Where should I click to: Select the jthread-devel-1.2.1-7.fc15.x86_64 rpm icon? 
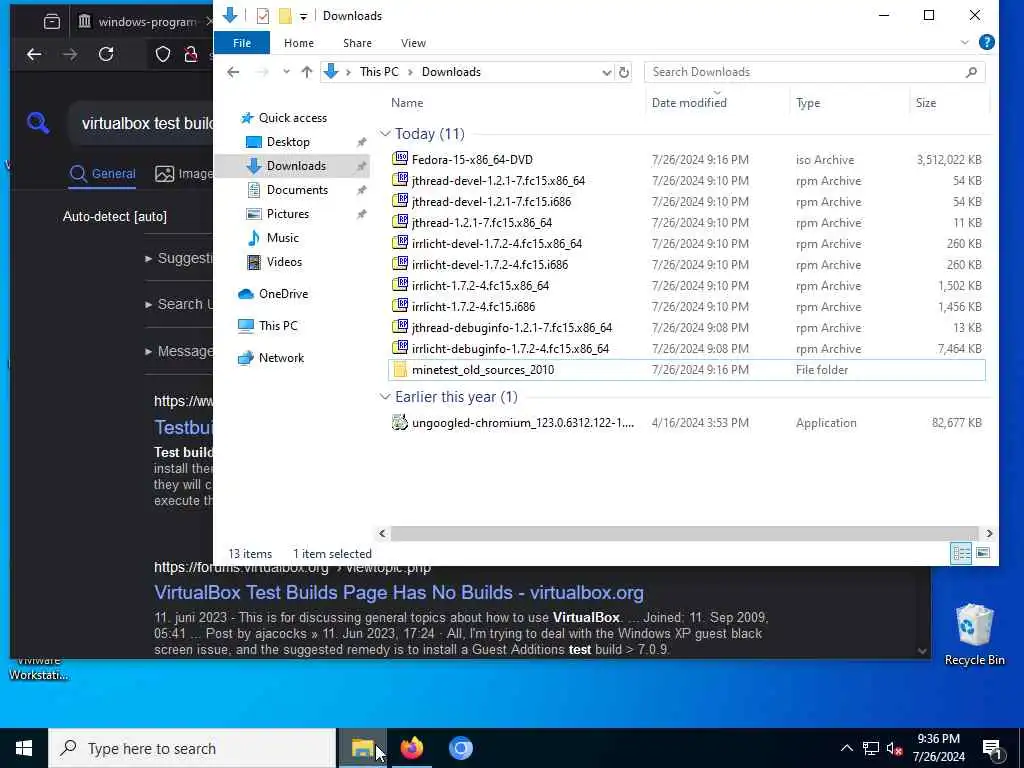pyautogui.click(x=400, y=180)
